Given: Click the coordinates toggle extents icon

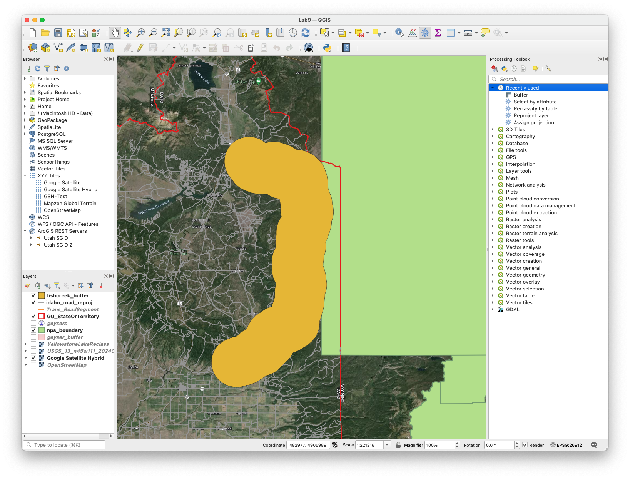Looking at the screenshot, I should point(334,445).
